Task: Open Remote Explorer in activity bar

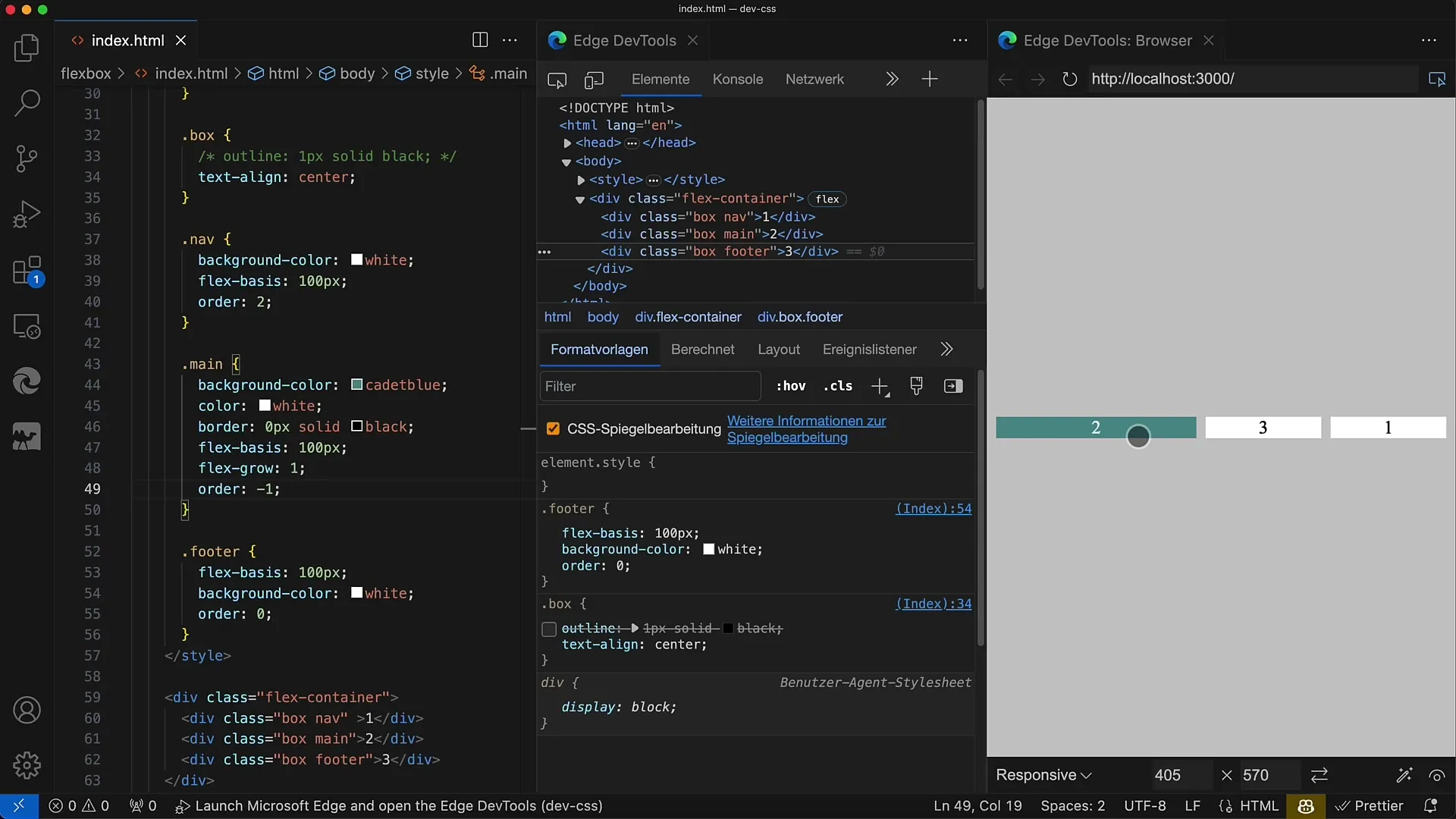Action: click(x=27, y=326)
